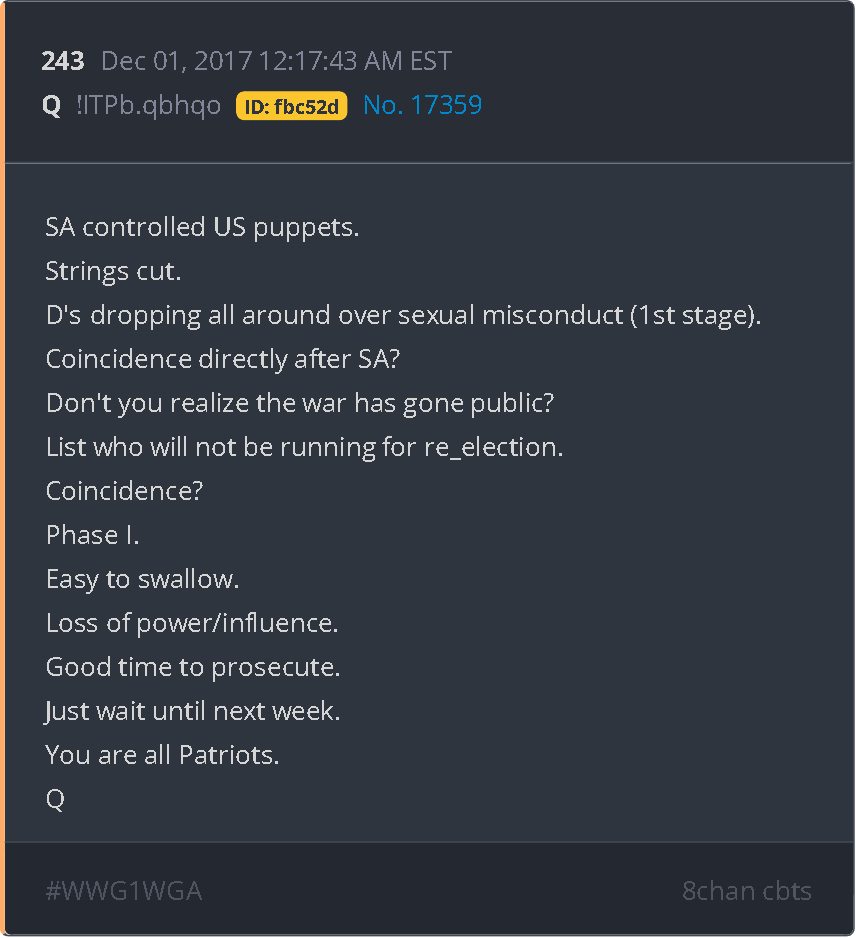Click the author name Q in header
Image resolution: width=856 pixels, height=938 pixels.
pyautogui.click(x=52, y=106)
